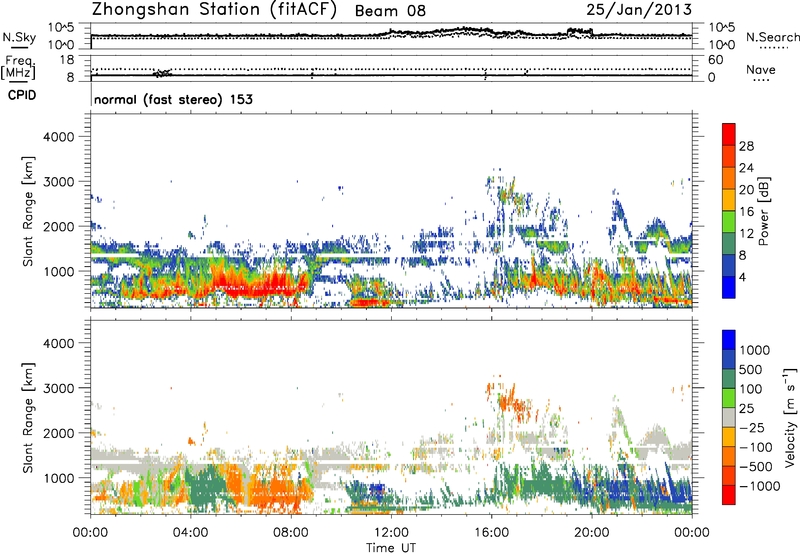This screenshot has height=554, width=800.
Task: Pick the blue top segment of velocity colorbar
Action: [x=729, y=340]
